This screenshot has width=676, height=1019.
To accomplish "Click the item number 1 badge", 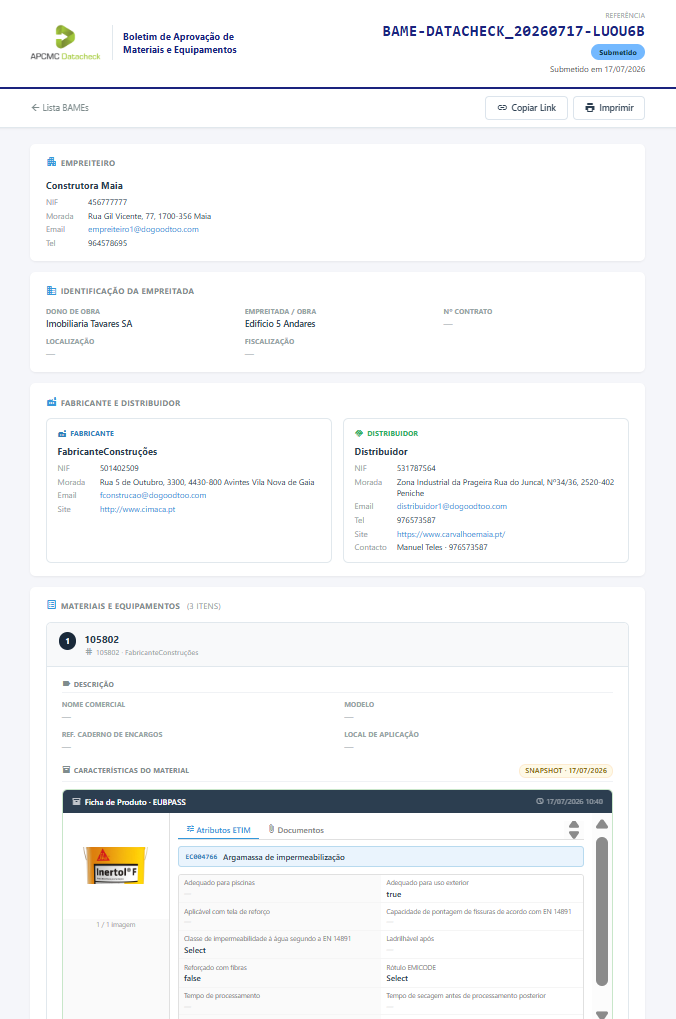I will [68, 641].
